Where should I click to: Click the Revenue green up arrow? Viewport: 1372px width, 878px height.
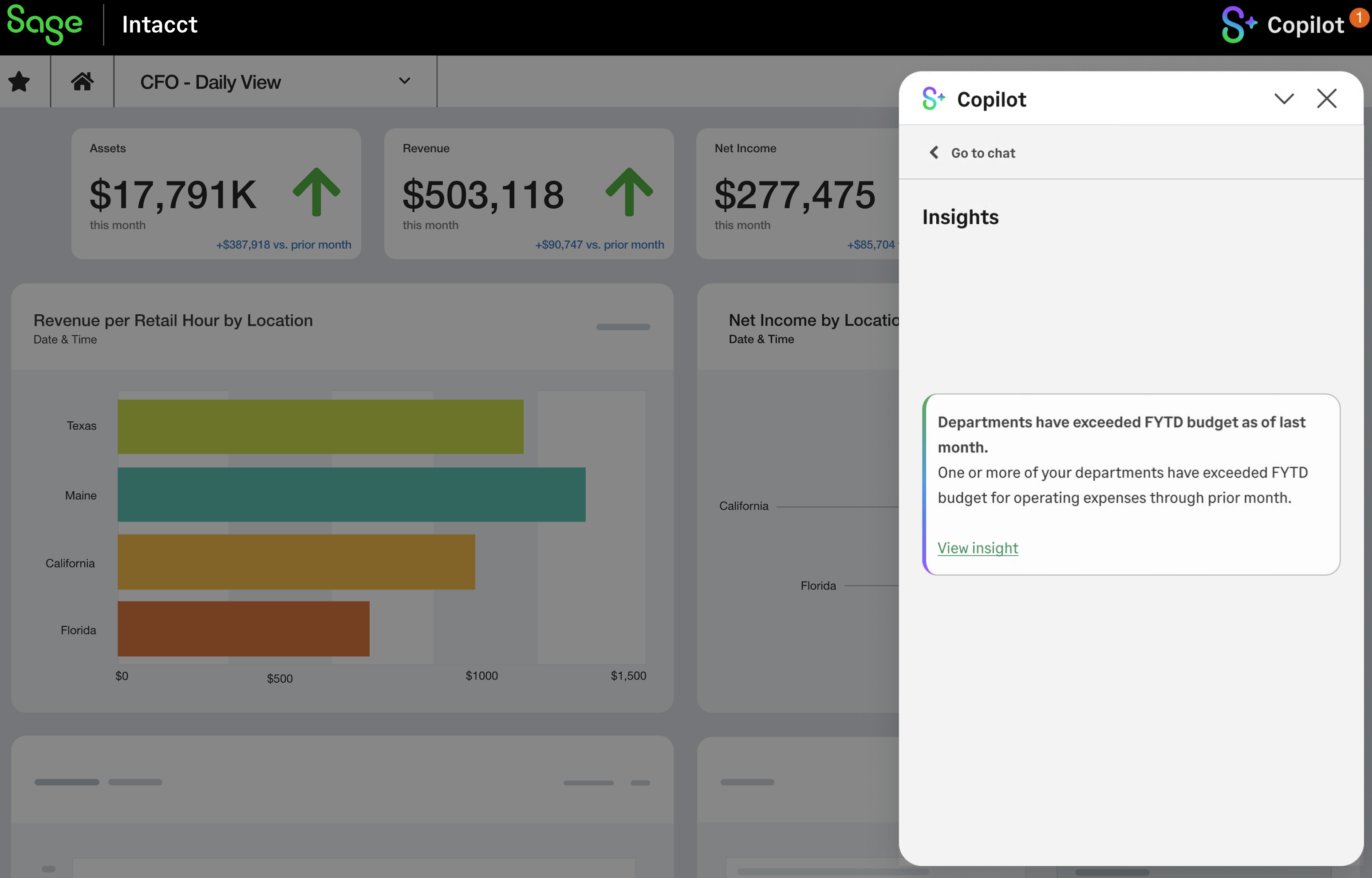629,192
